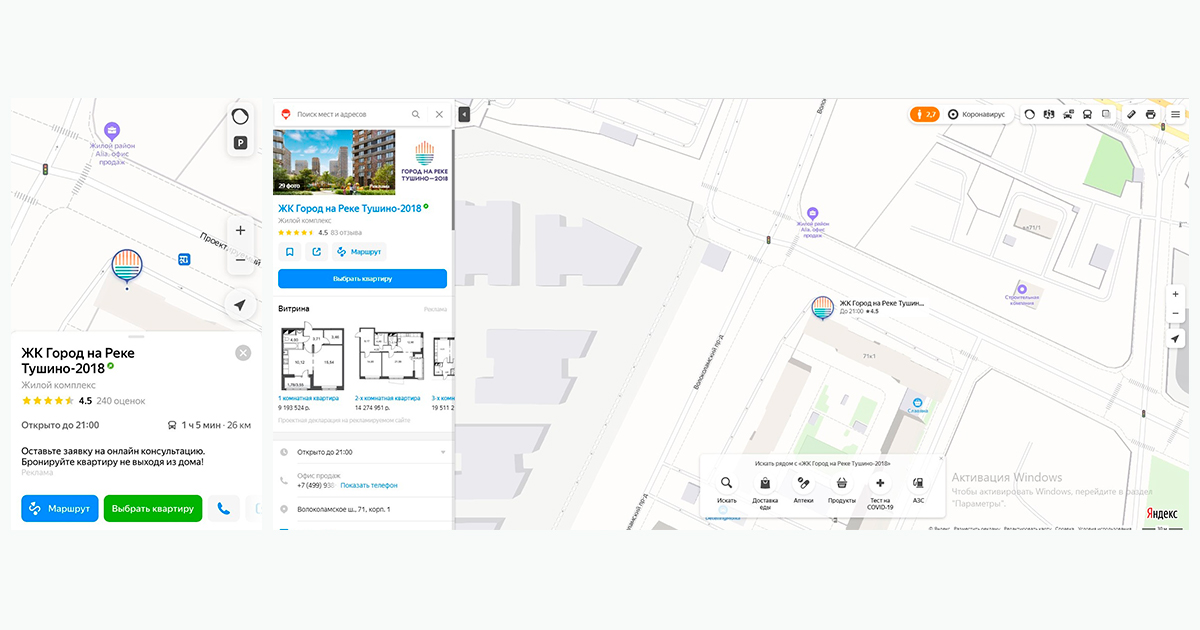Click desktop map my-location arrow
The height and width of the screenshot is (630, 1200).
1176,339
